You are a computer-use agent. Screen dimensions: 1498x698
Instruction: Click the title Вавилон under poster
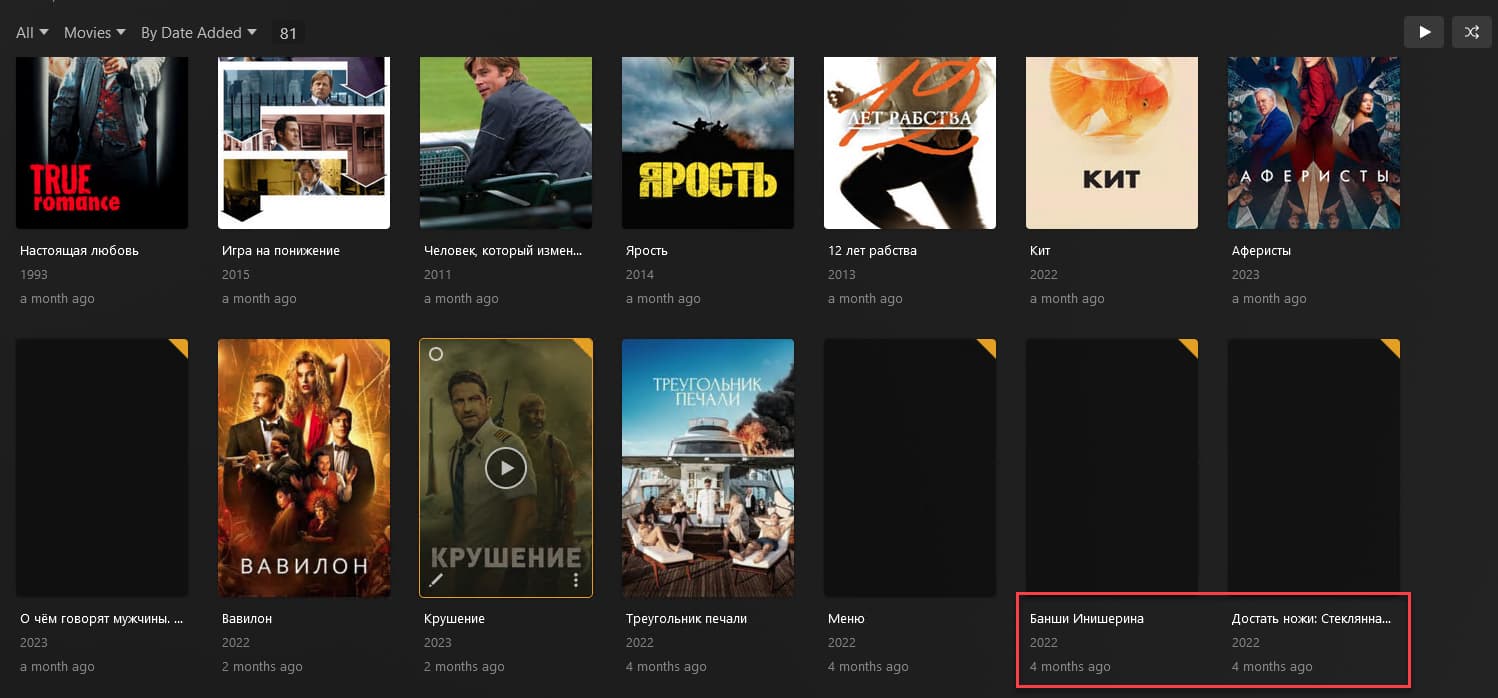pos(247,619)
